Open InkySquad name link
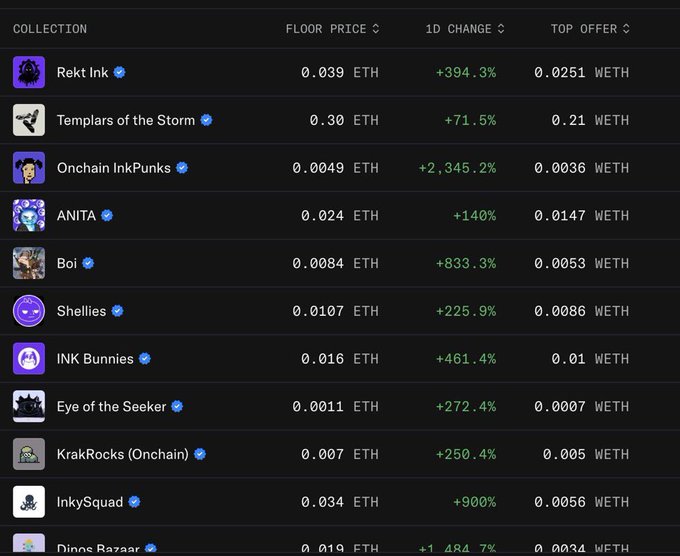This screenshot has height=556, width=680. [90, 501]
